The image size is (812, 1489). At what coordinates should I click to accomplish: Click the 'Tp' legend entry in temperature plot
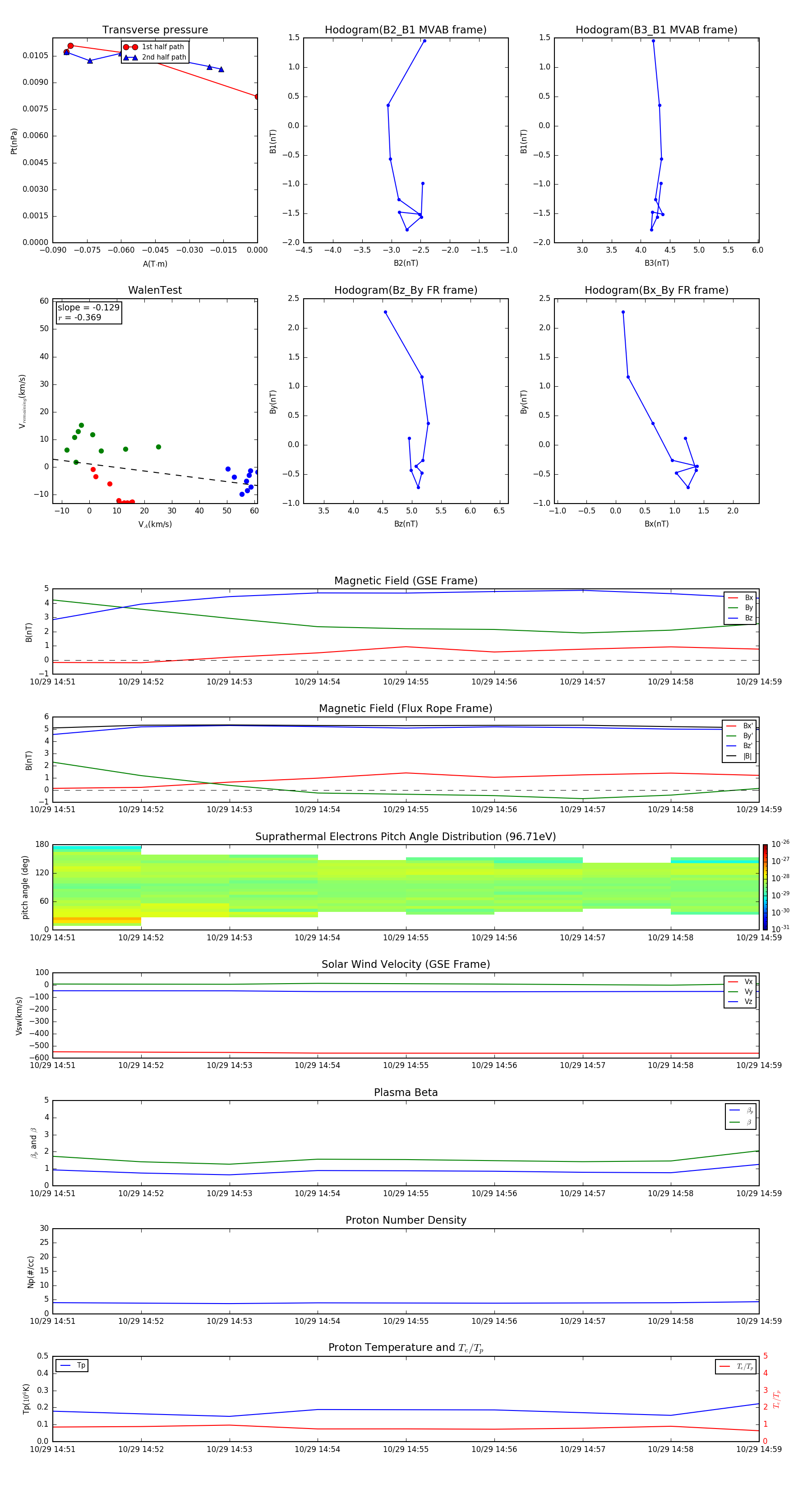click(x=72, y=1366)
